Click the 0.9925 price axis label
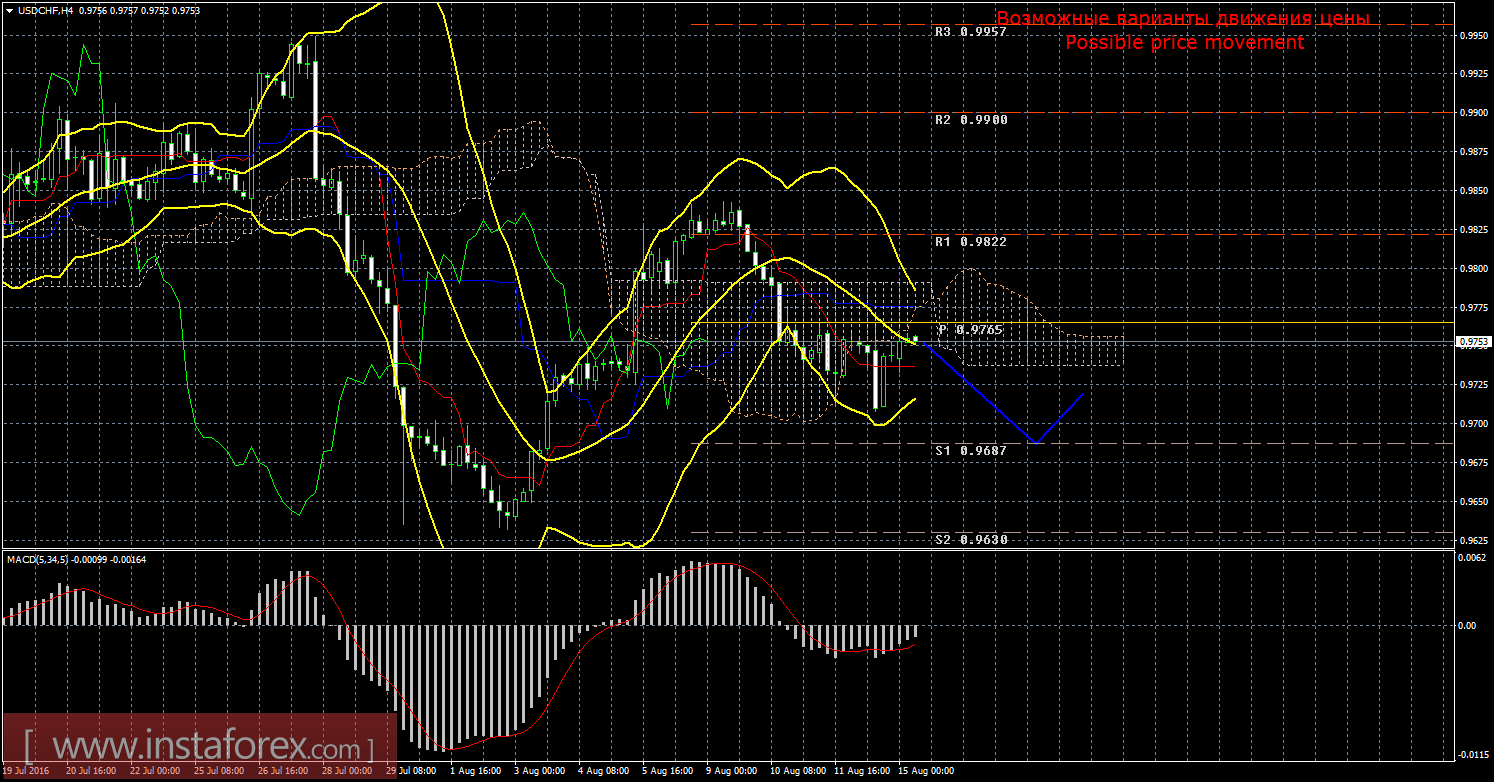The width and height of the screenshot is (1494, 782). point(1474,74)
